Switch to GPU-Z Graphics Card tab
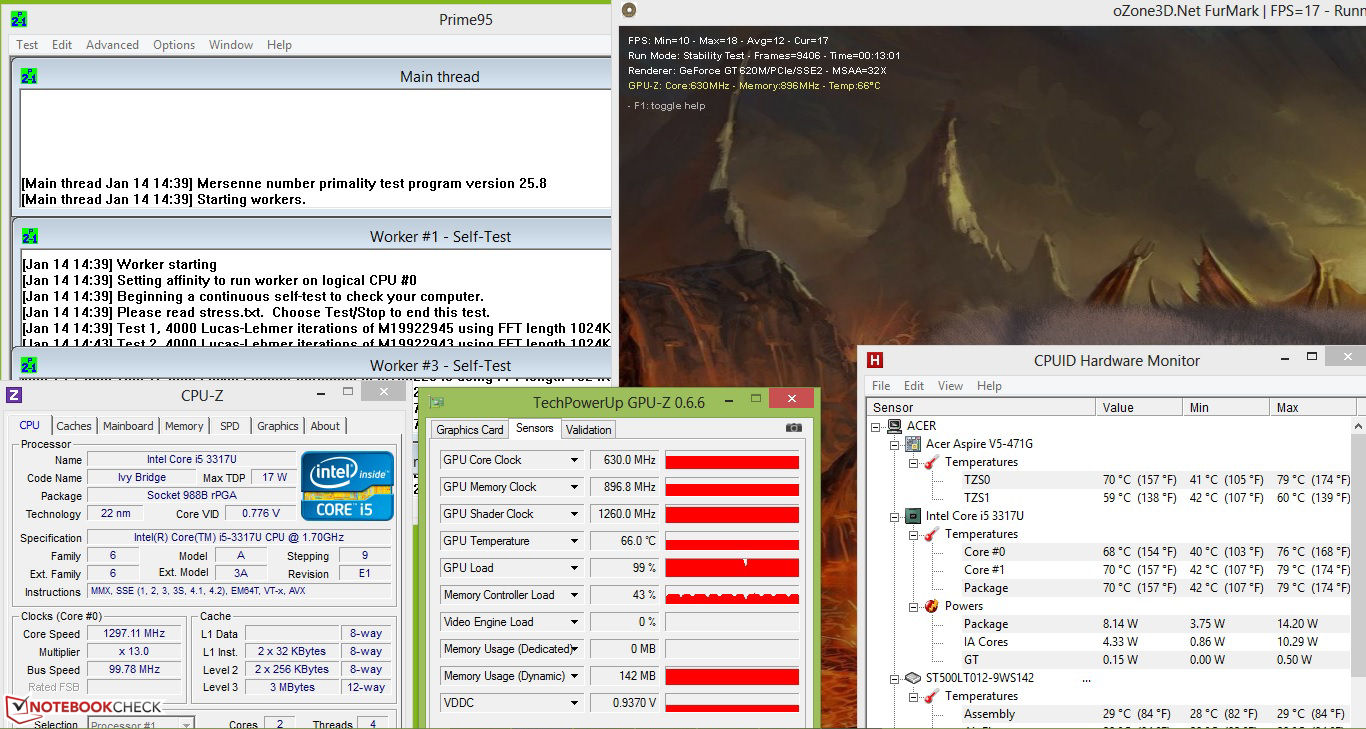Viewport: 1366px width, 729px height. 470,430
